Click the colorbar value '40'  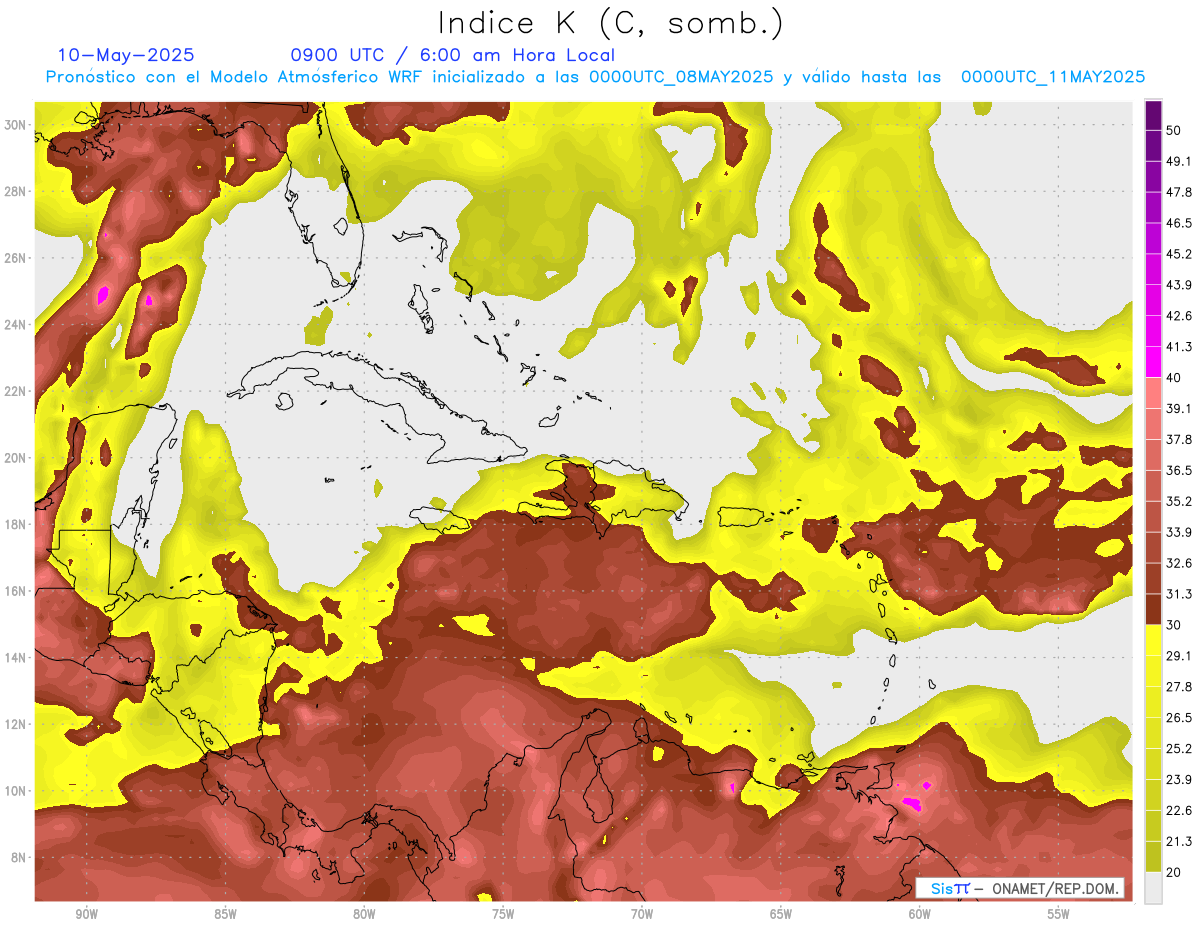coord(1174,378)
